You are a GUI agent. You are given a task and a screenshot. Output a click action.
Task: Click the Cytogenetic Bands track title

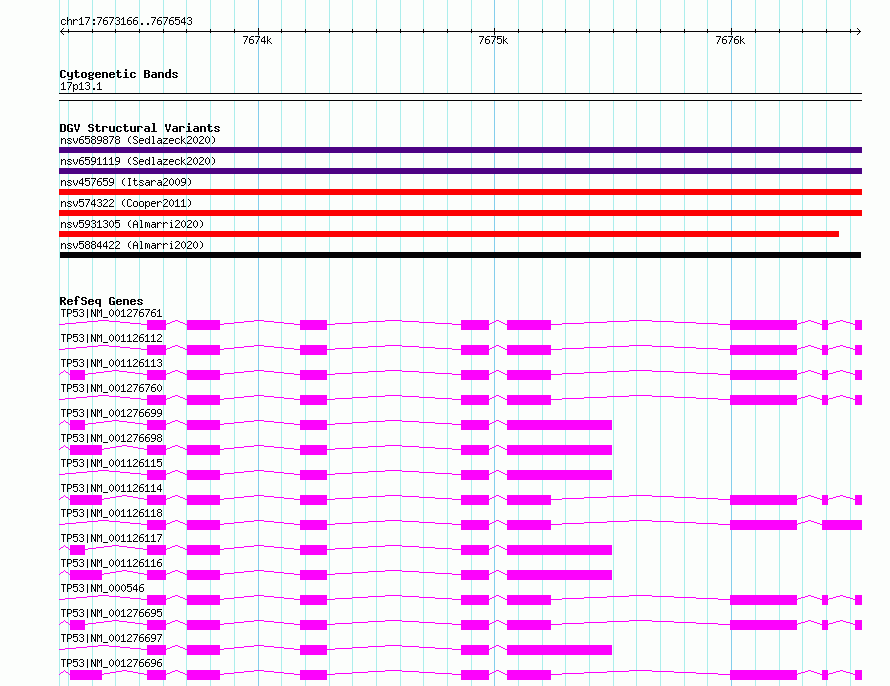[119, 74]
